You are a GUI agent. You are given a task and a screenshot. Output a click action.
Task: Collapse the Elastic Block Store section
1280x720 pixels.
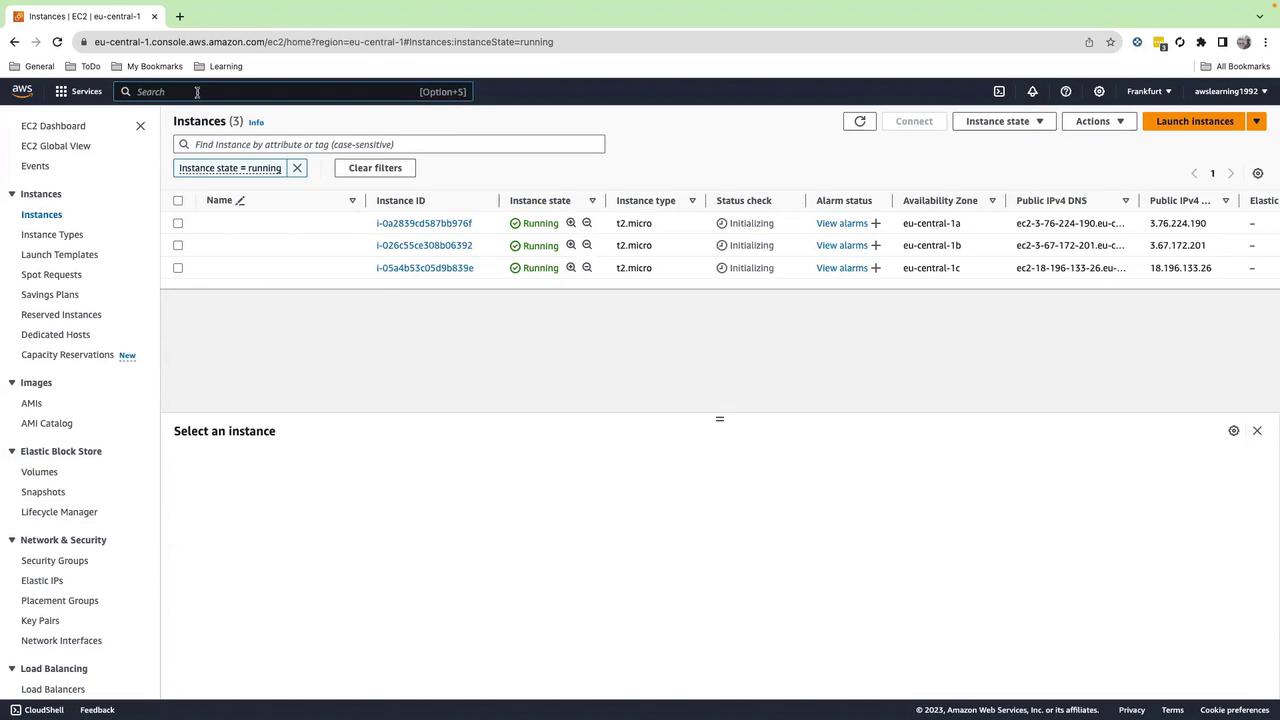pyautogui.click(x=11, y=451)
